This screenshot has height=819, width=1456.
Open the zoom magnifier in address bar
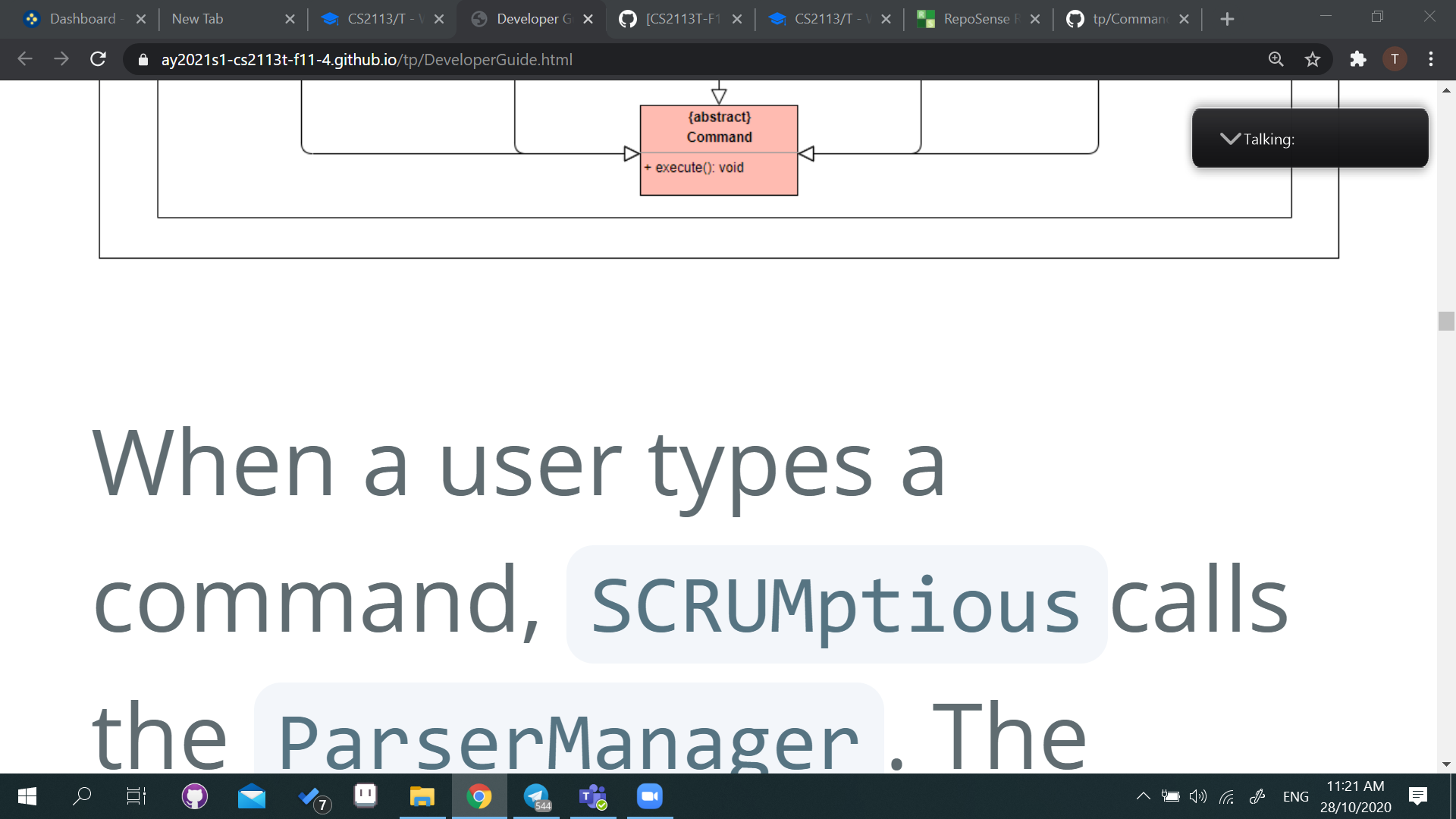[x=1276, y=59]
